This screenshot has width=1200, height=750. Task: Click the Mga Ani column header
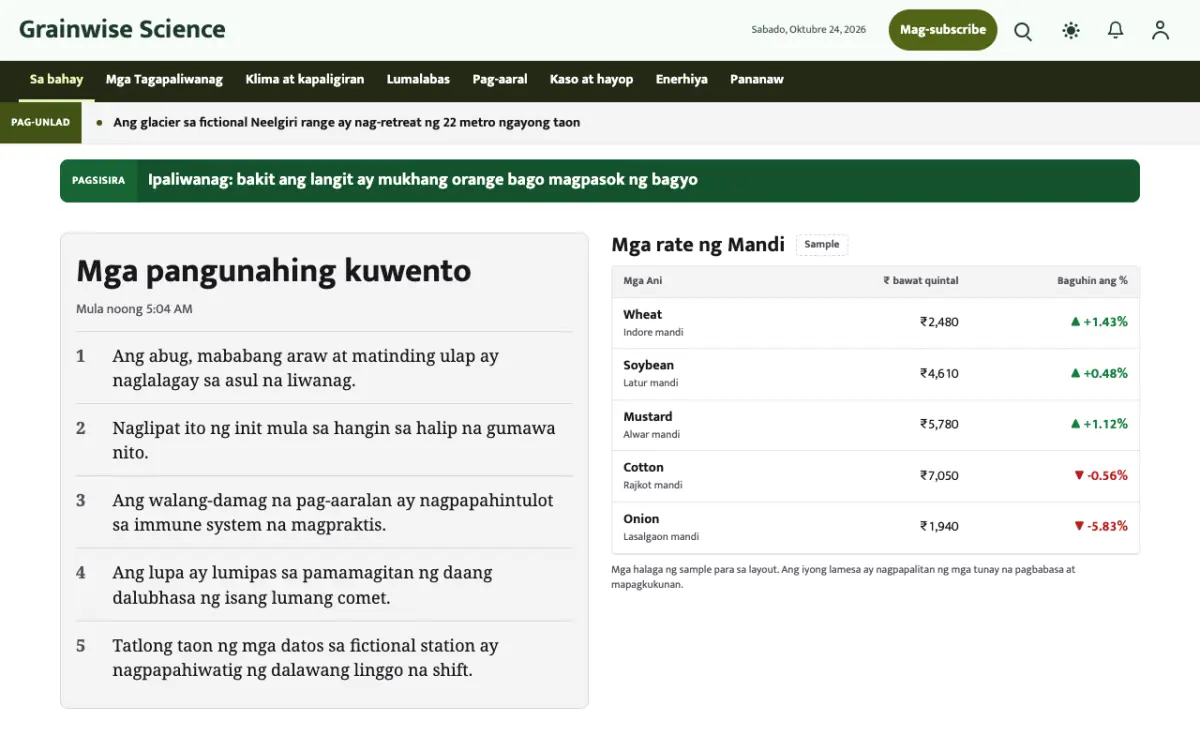pyautogui.click(x=643, y=281)
